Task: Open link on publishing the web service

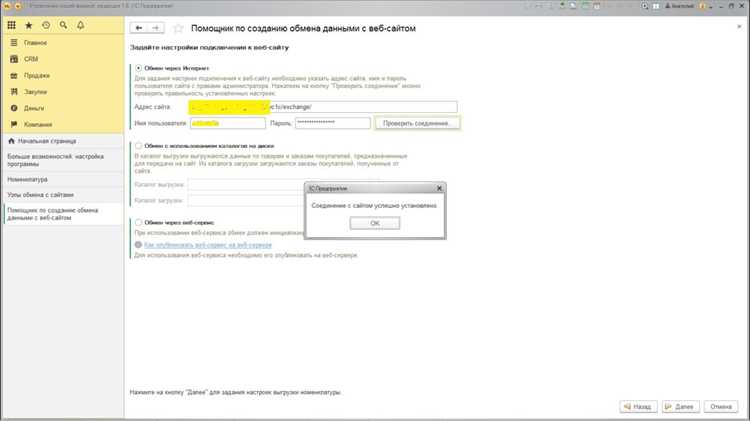Action: pos(208,245)
